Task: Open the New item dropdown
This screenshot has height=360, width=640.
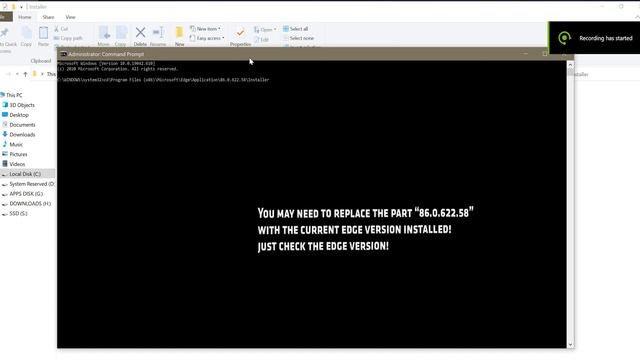Action: pyautogui.click(x=206, y=29)
